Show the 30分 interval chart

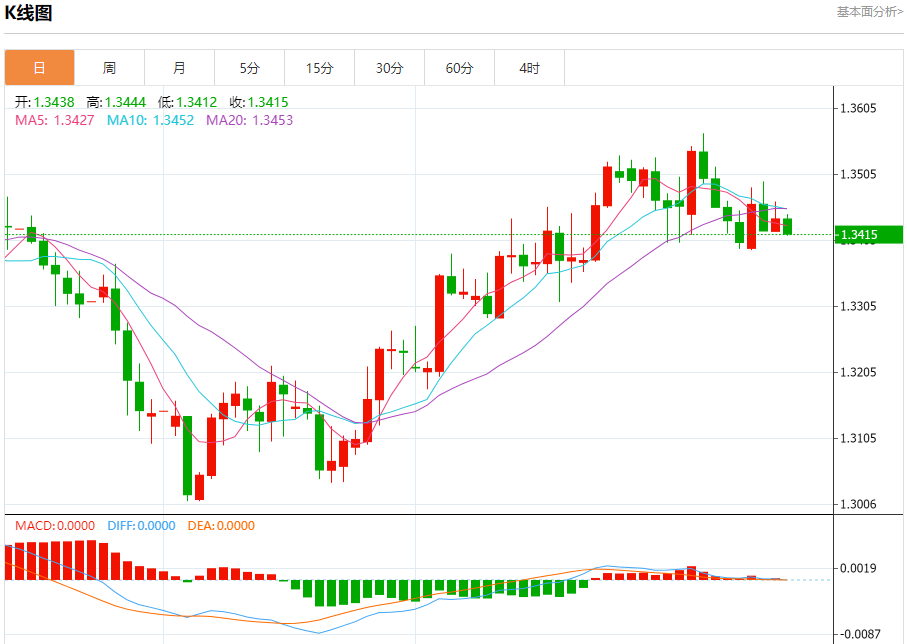coord(389,68)
